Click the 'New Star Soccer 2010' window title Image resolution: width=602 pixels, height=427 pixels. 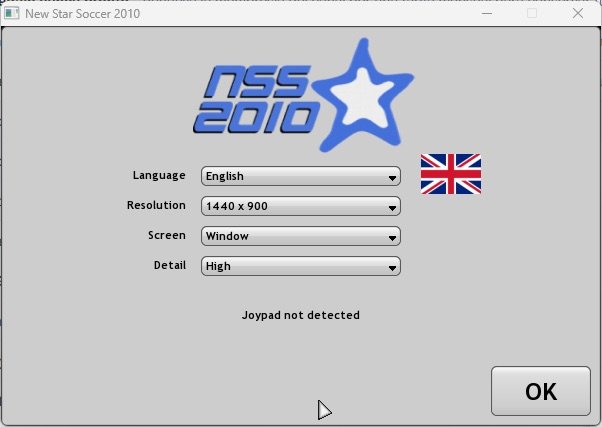point(83,14)
